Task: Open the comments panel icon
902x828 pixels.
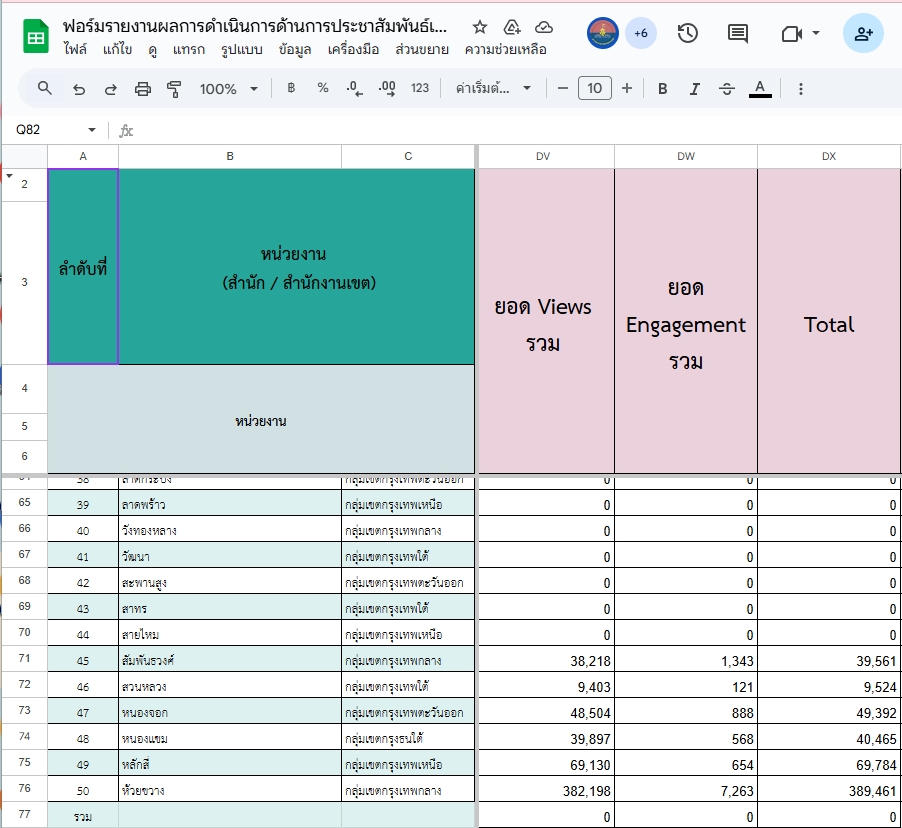Action: 737,33
